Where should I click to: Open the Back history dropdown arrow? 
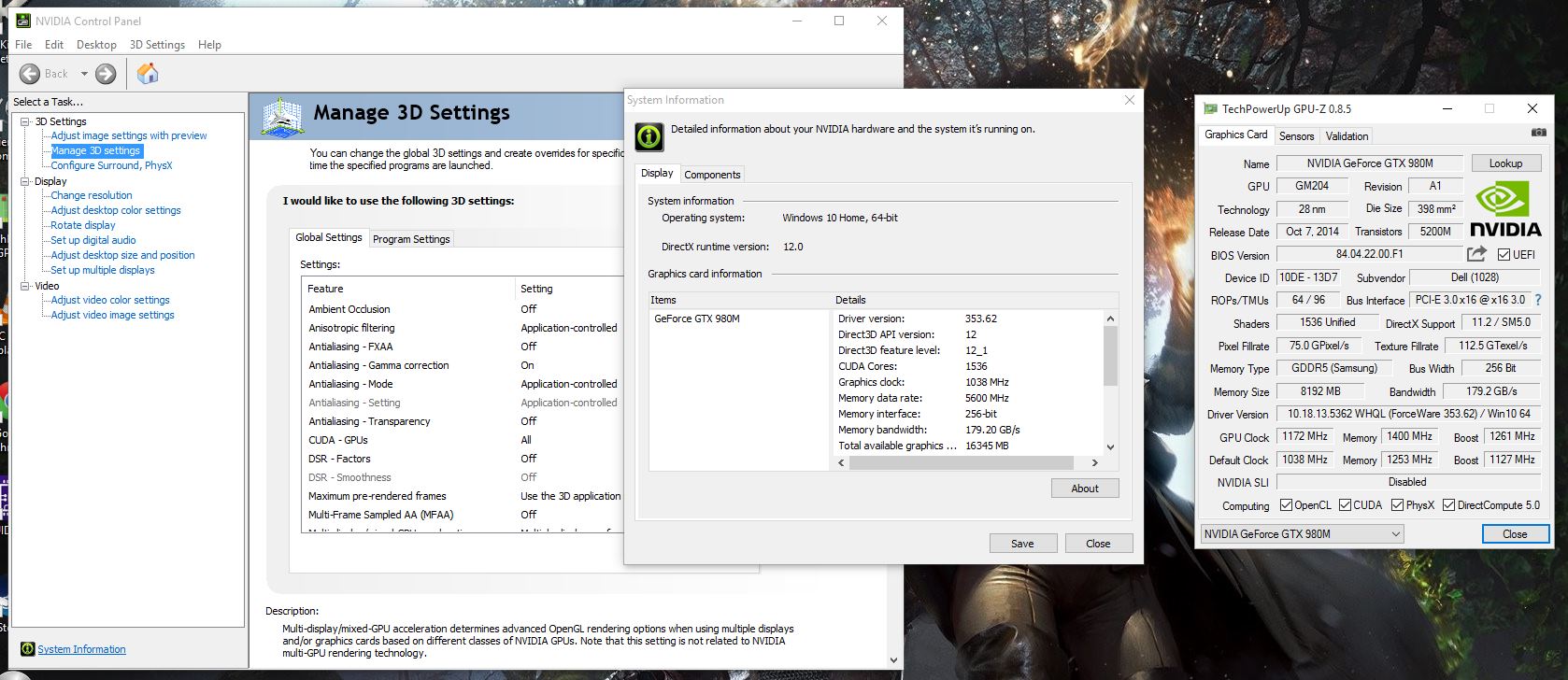[84, 74]
